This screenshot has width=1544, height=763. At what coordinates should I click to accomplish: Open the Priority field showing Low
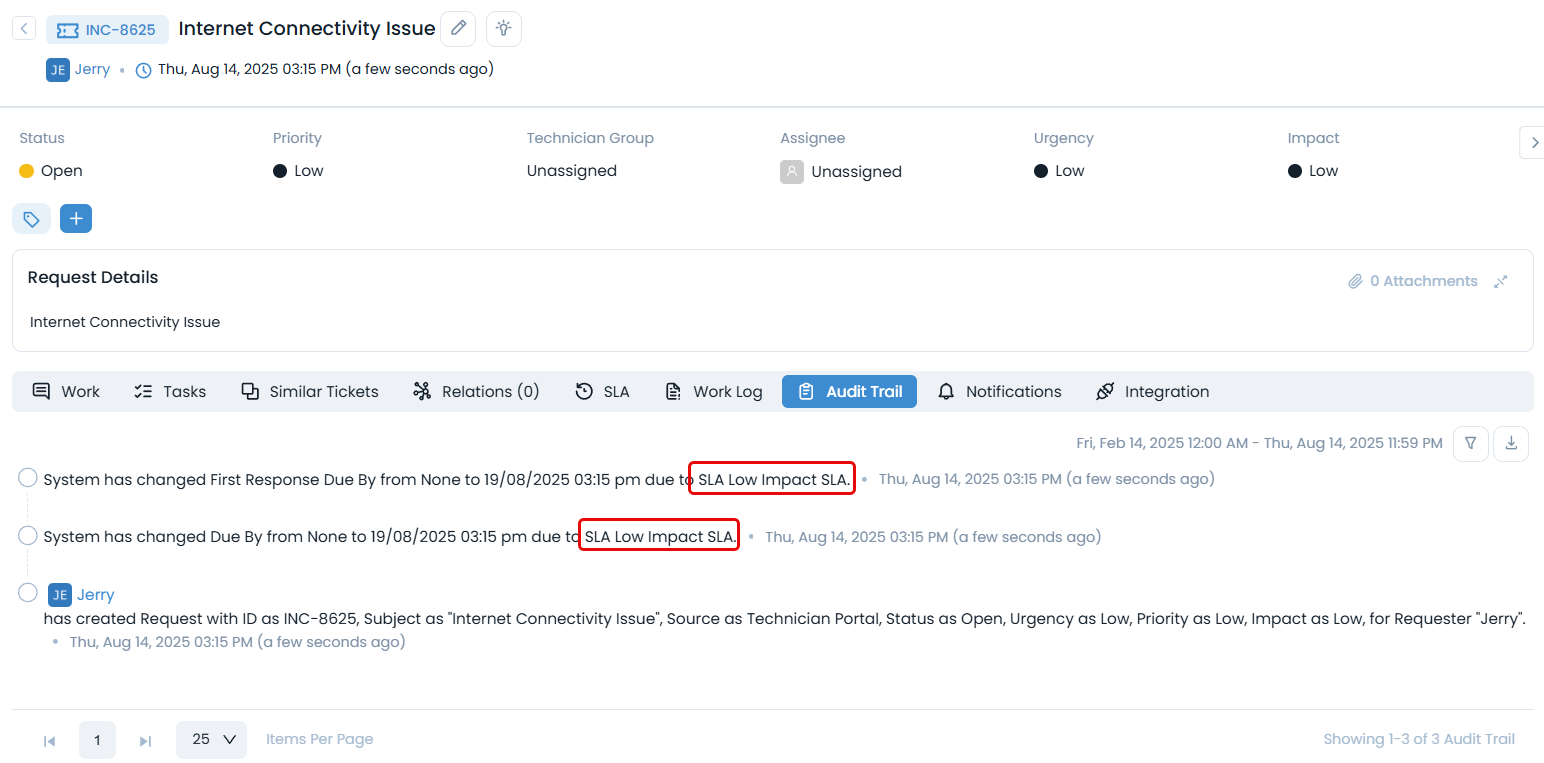click(308, 171)
